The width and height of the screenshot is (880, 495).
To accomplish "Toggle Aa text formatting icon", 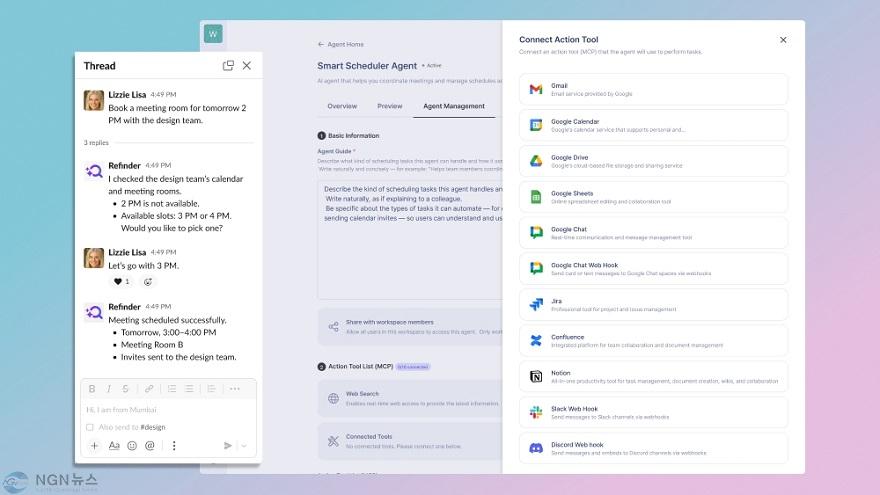I will (114, 446).
